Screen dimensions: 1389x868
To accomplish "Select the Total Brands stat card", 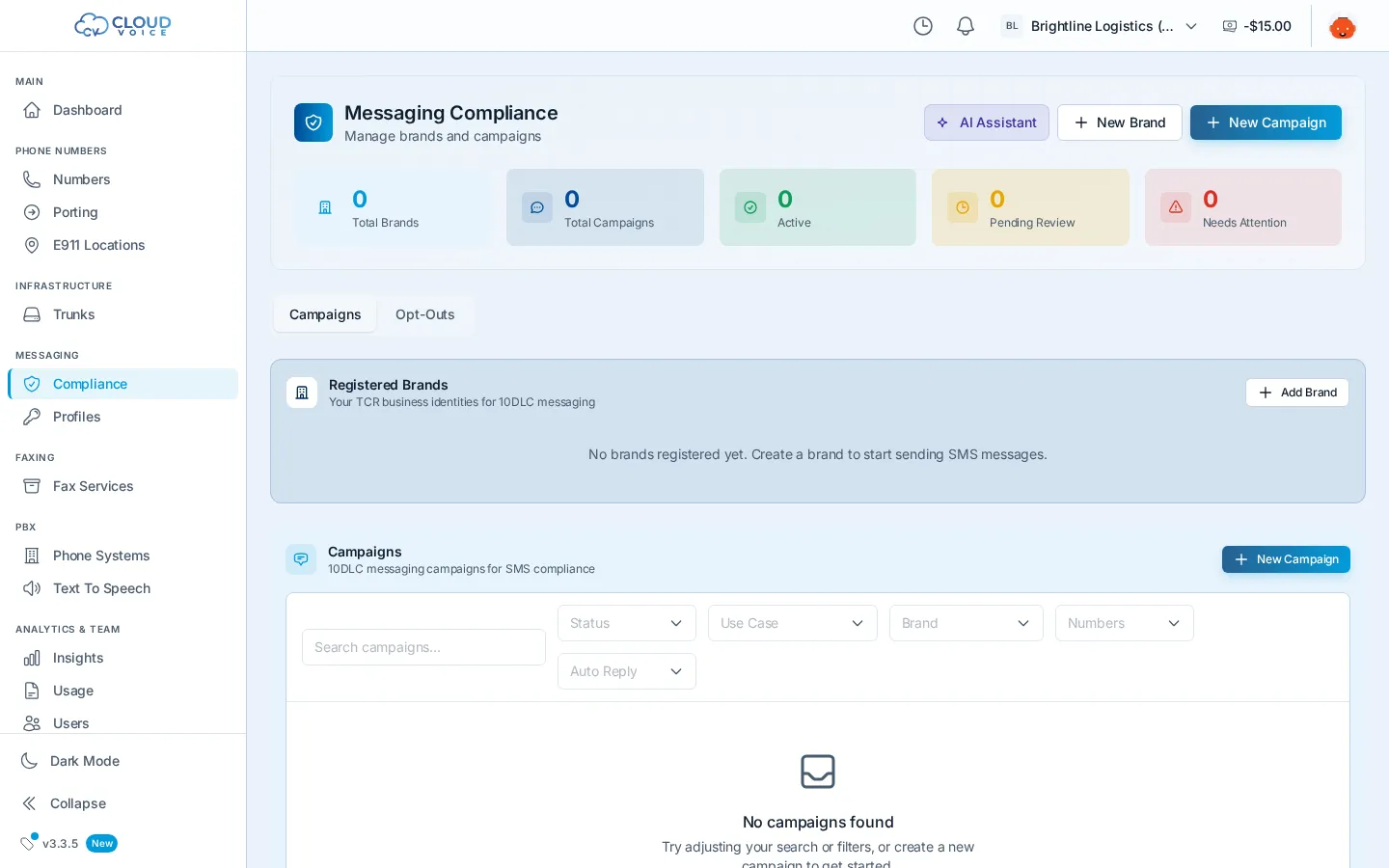I will click(393, 207).
